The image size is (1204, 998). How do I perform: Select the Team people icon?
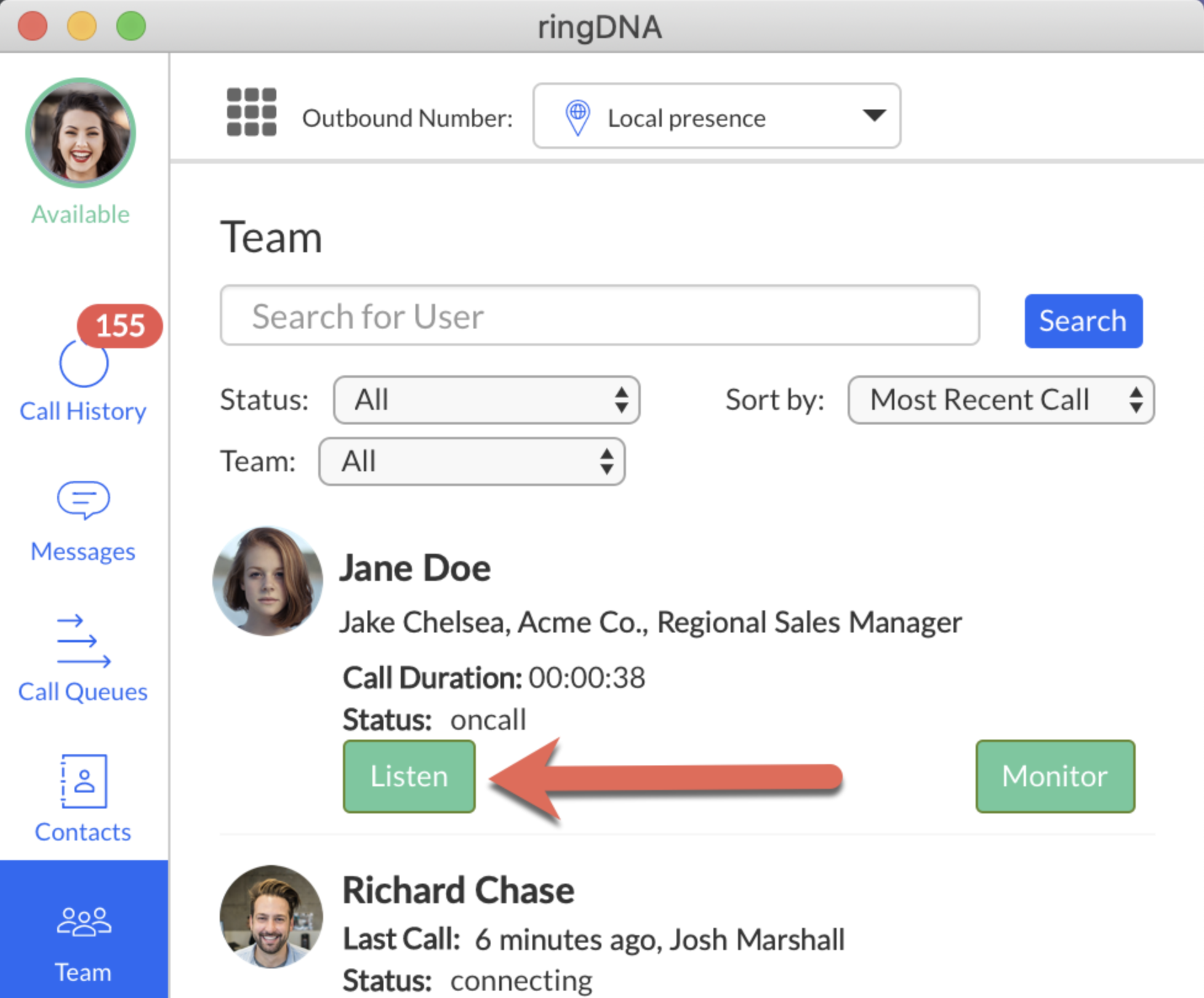tap(84, 922)
